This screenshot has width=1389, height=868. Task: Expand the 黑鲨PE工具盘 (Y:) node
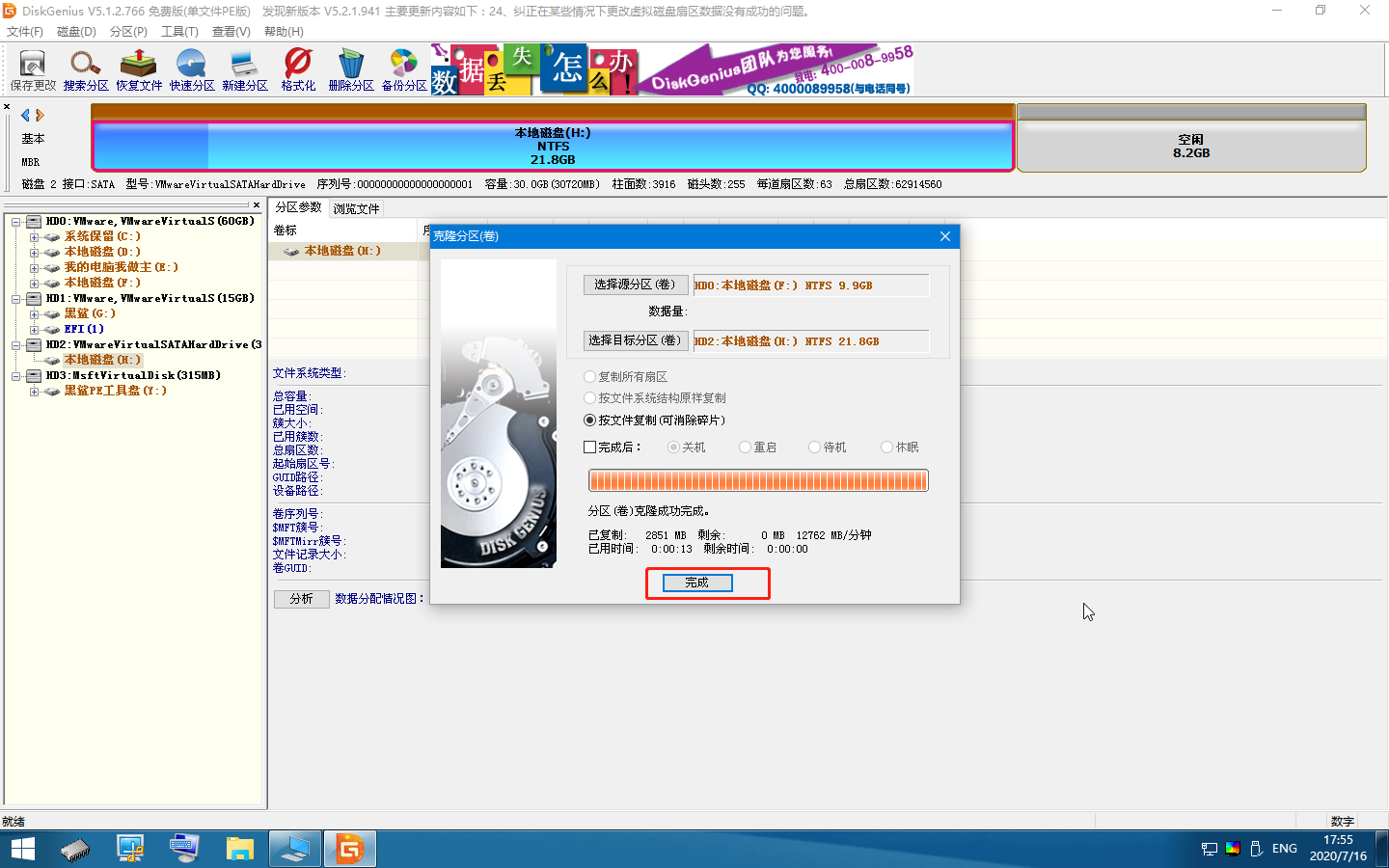(34, 392)
